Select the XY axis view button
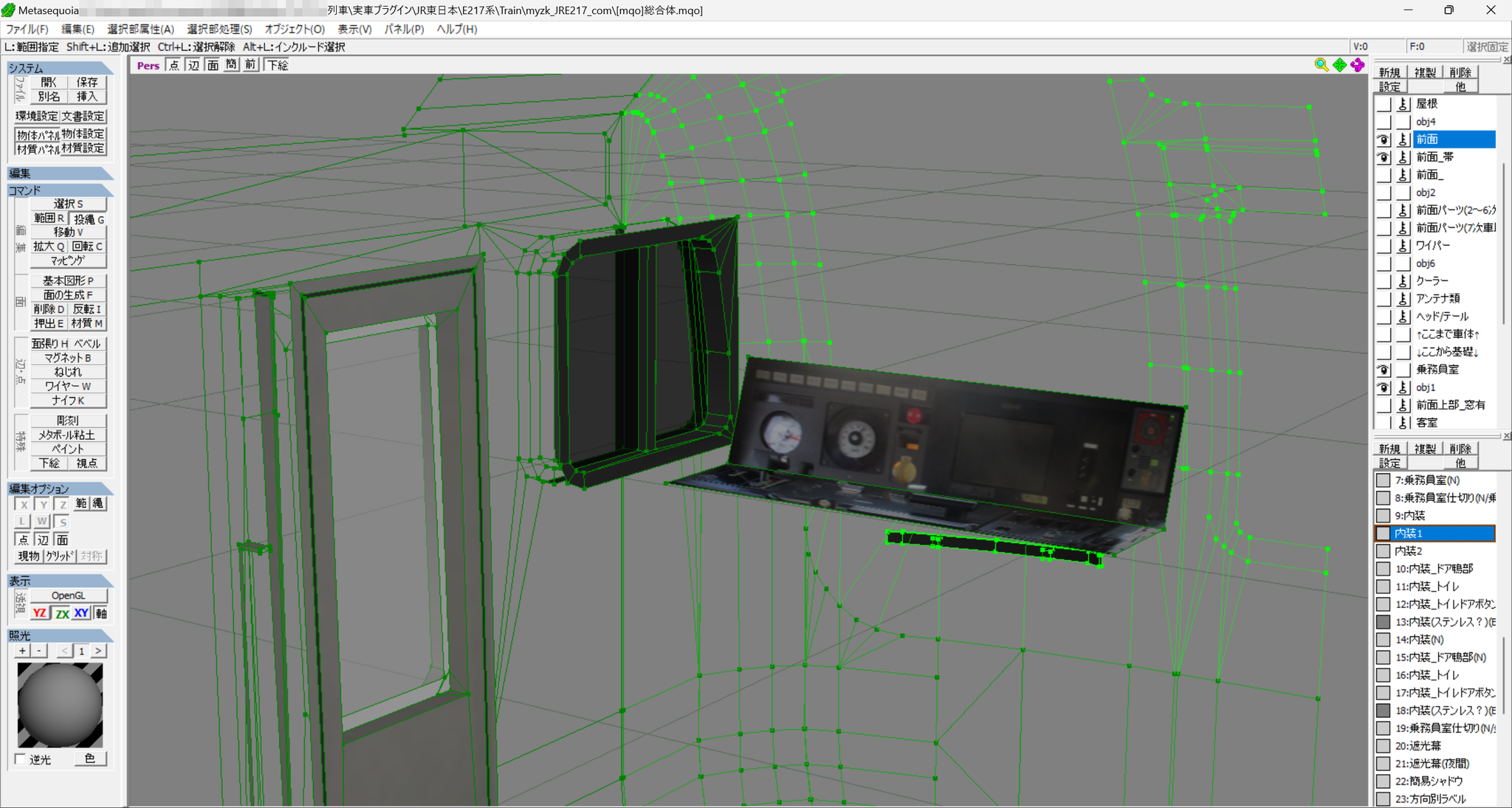 [81, 613]
